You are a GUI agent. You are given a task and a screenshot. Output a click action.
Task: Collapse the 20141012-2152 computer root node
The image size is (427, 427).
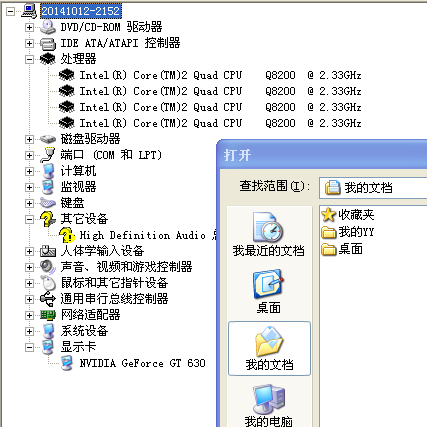[x=11, y=11]
